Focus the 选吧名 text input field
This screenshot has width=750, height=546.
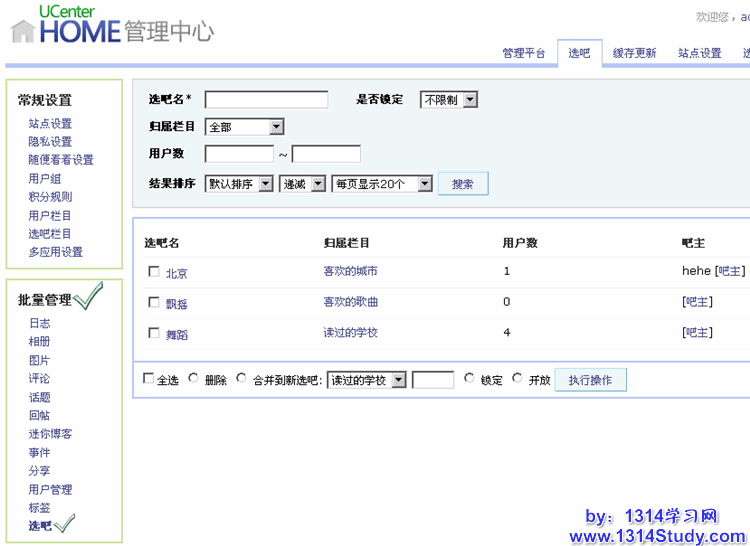(x=266, y=100)
